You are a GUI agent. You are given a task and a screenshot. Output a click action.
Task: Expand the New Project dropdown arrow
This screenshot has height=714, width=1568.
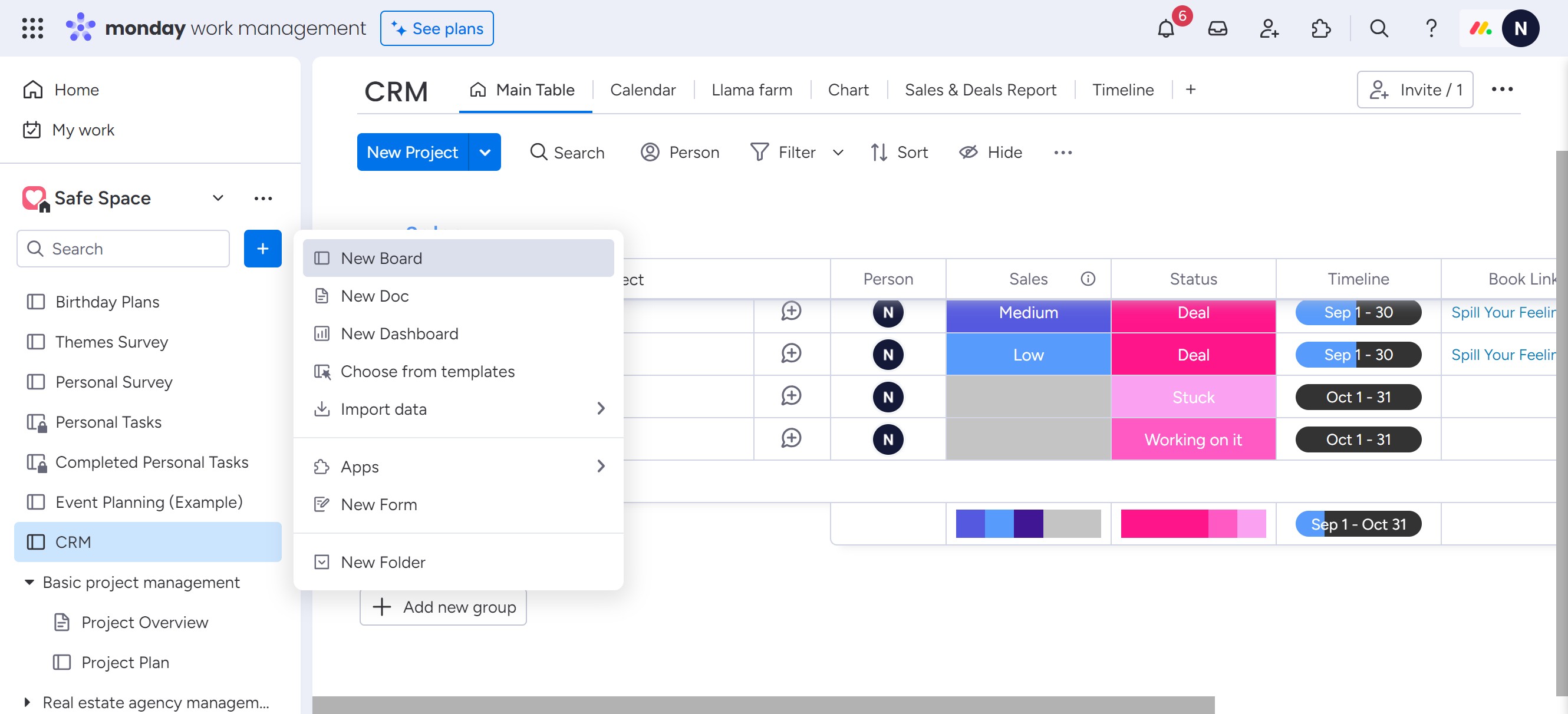[485, 152]
